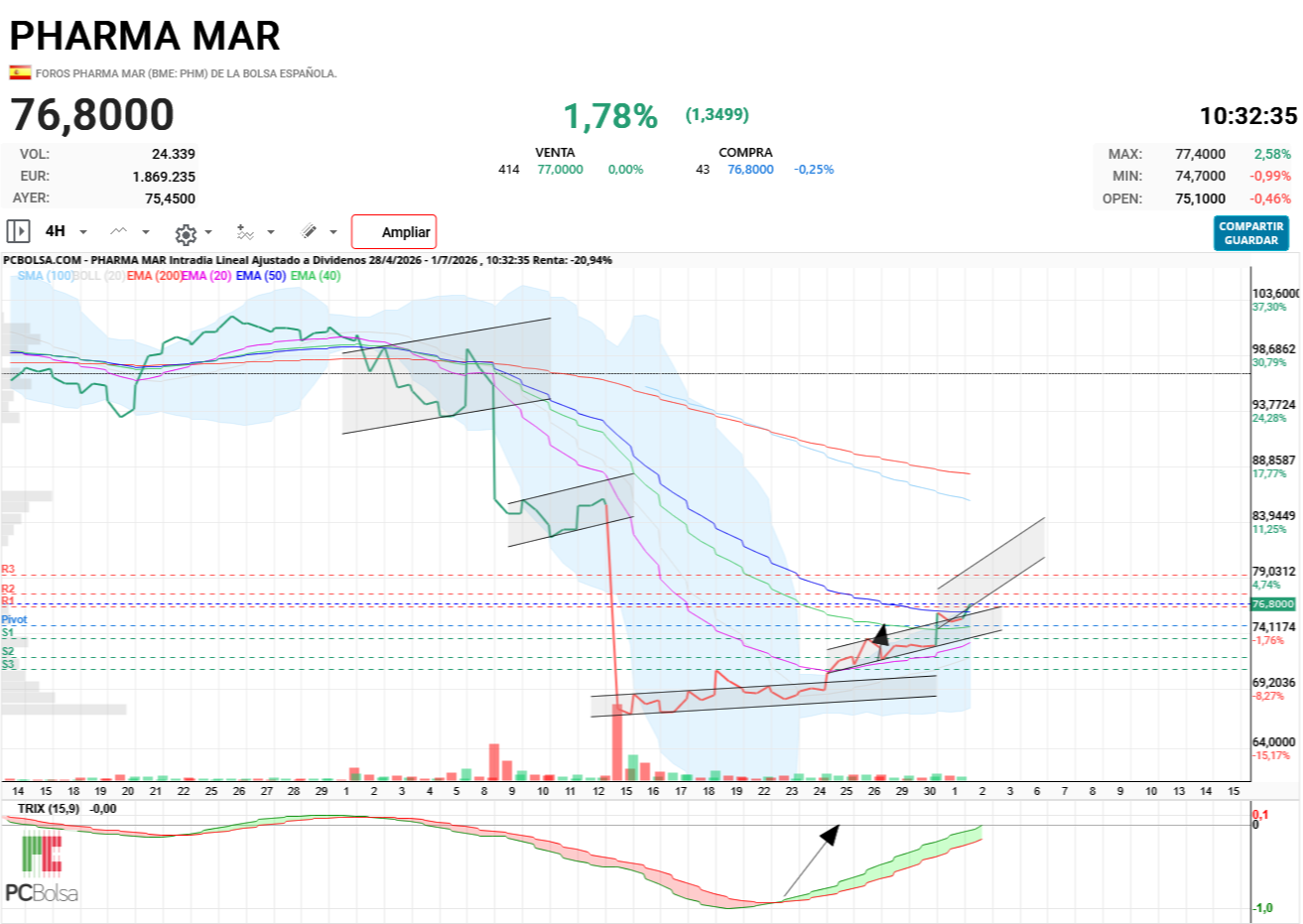The width and height of the screenshot is (1303, 924).
Task: Toggle the SMA (100) indicator label
Action: point(46,276)
